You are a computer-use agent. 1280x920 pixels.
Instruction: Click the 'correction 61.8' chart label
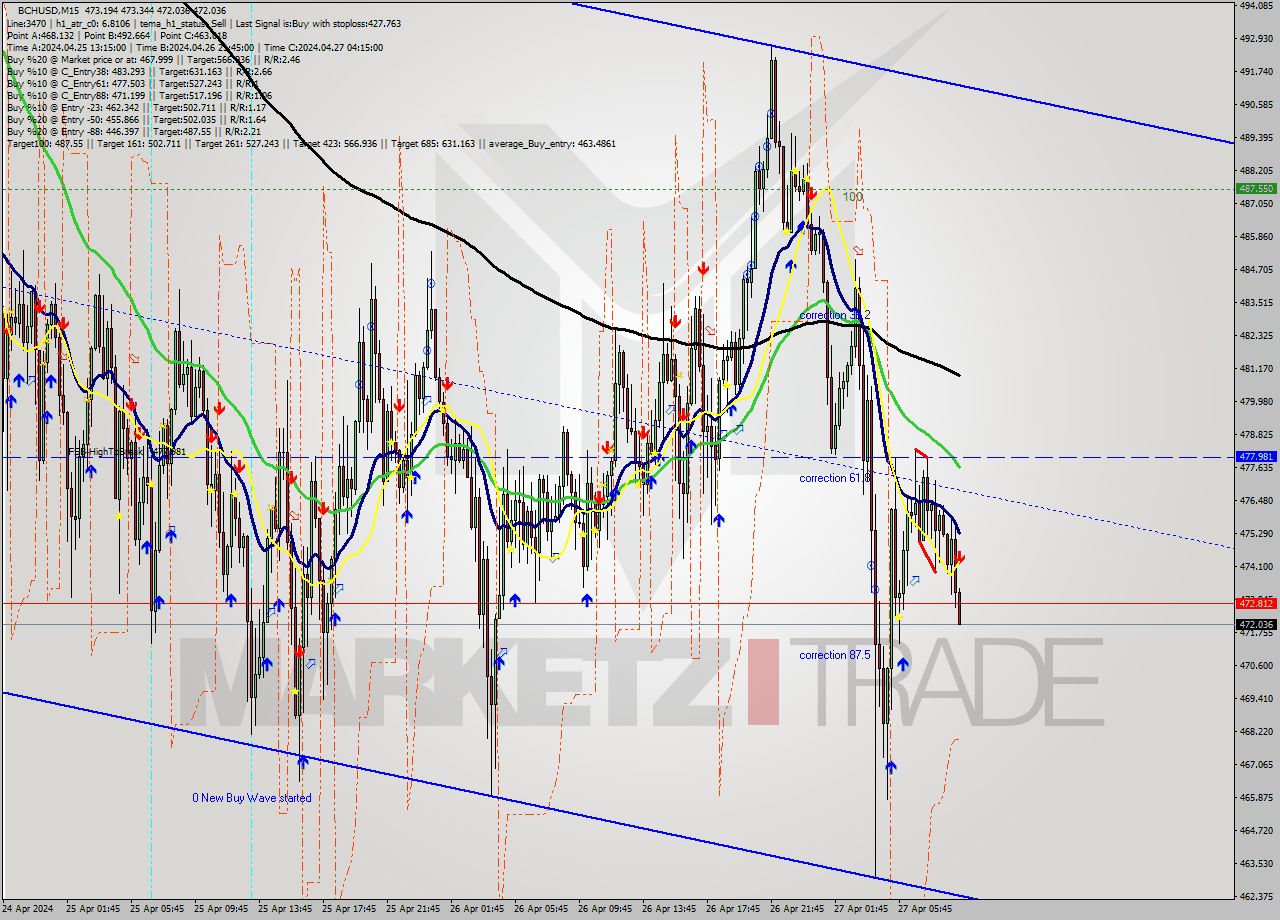point(835,478)
